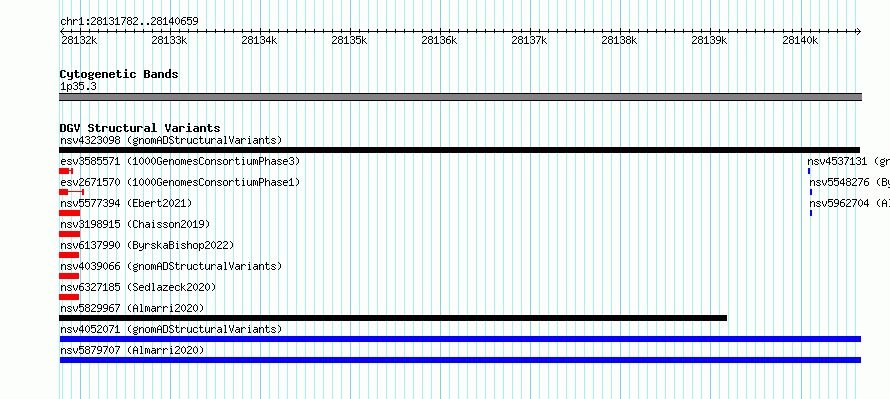
Task: Click the 28138k ruler tick label
Action: pyautogui.click(x=620, y=40)
